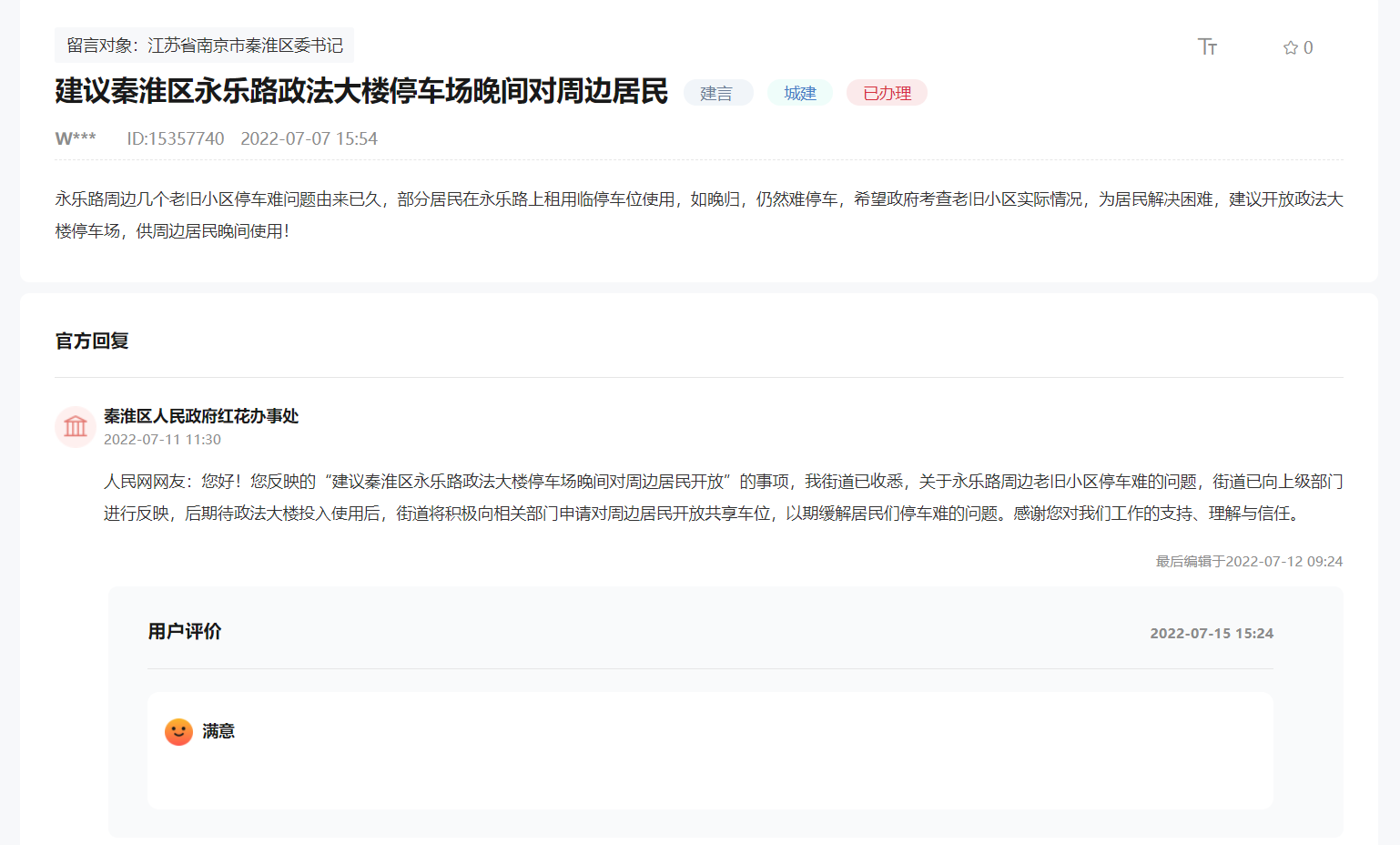The height and width of the screenshot is (845, 1400).
Task: Click the post title about 政法大楼停车场
Action: 361,91
